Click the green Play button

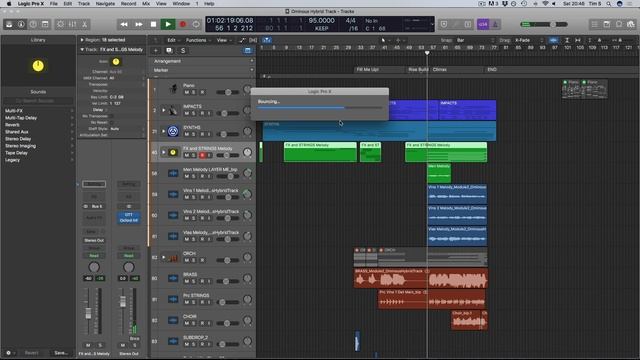[x=168, y=24]
